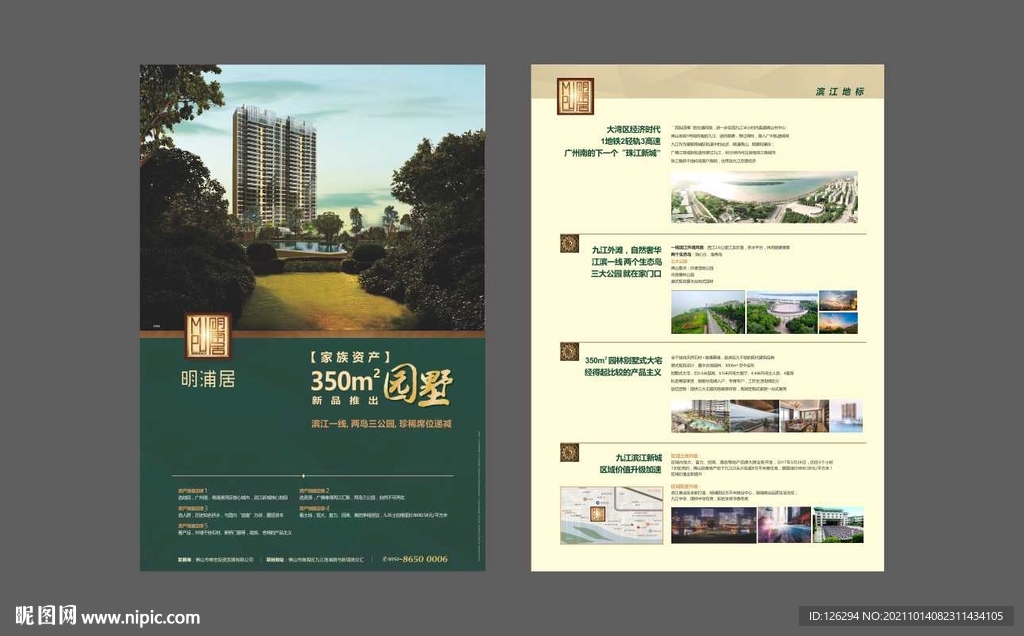Screen dimensions: 1024x636
Task: Click the 滨江地标 title in the header band
Action: tap(840, 91)
